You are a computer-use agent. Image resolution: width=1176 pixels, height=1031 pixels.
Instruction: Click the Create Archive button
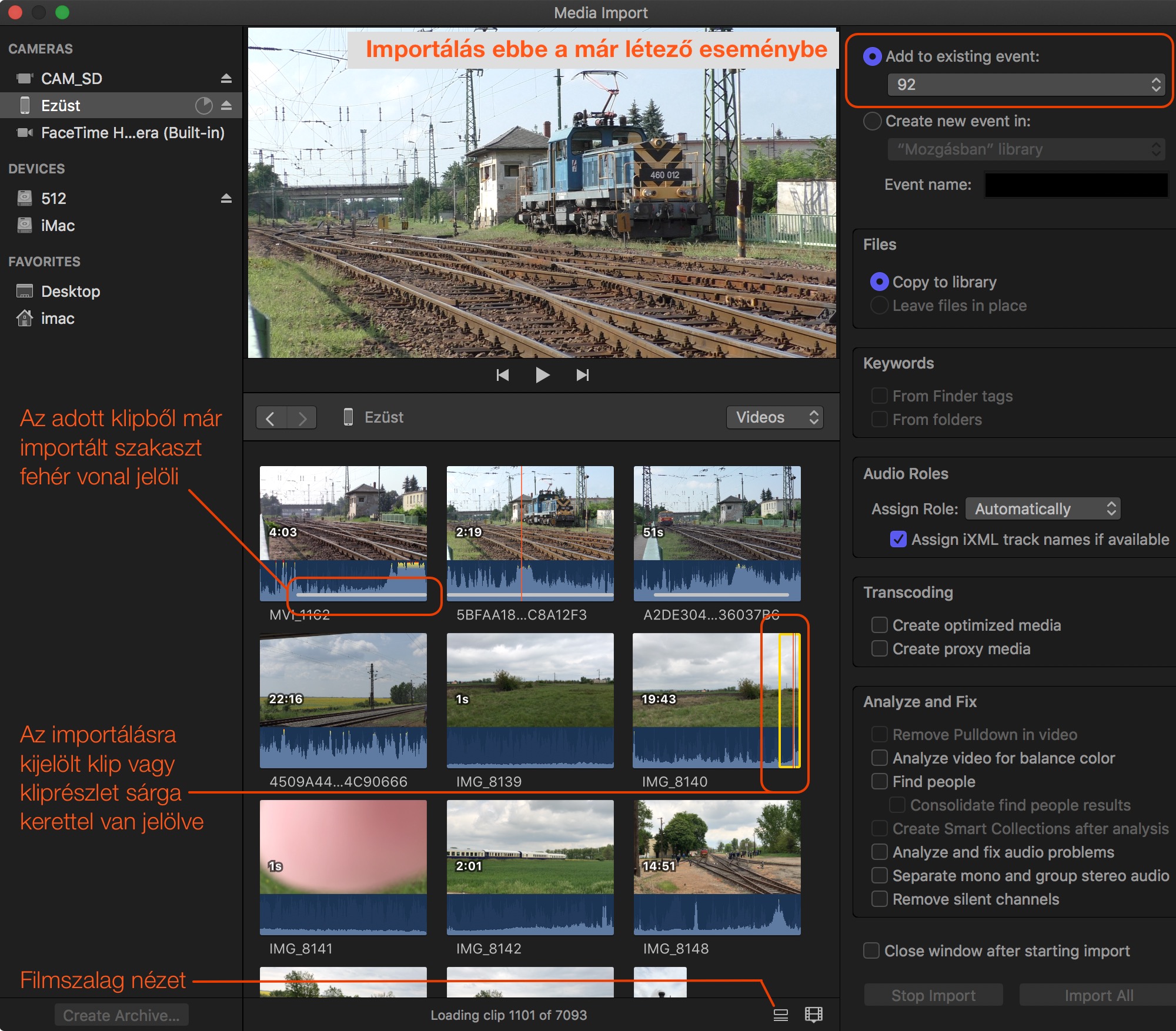click(x=122, y=1015)
